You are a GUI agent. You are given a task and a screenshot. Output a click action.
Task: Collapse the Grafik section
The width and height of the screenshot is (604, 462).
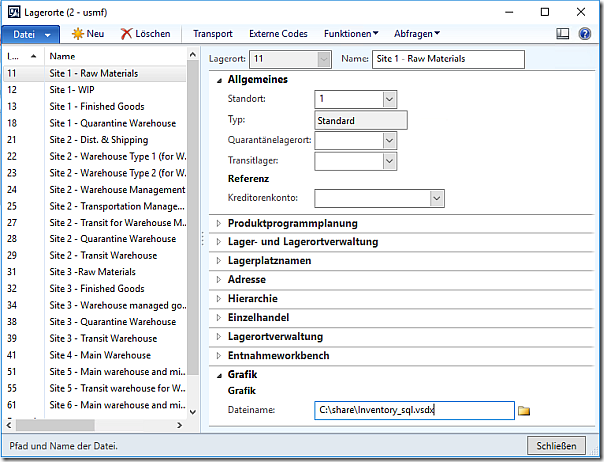tap(219, 376)
